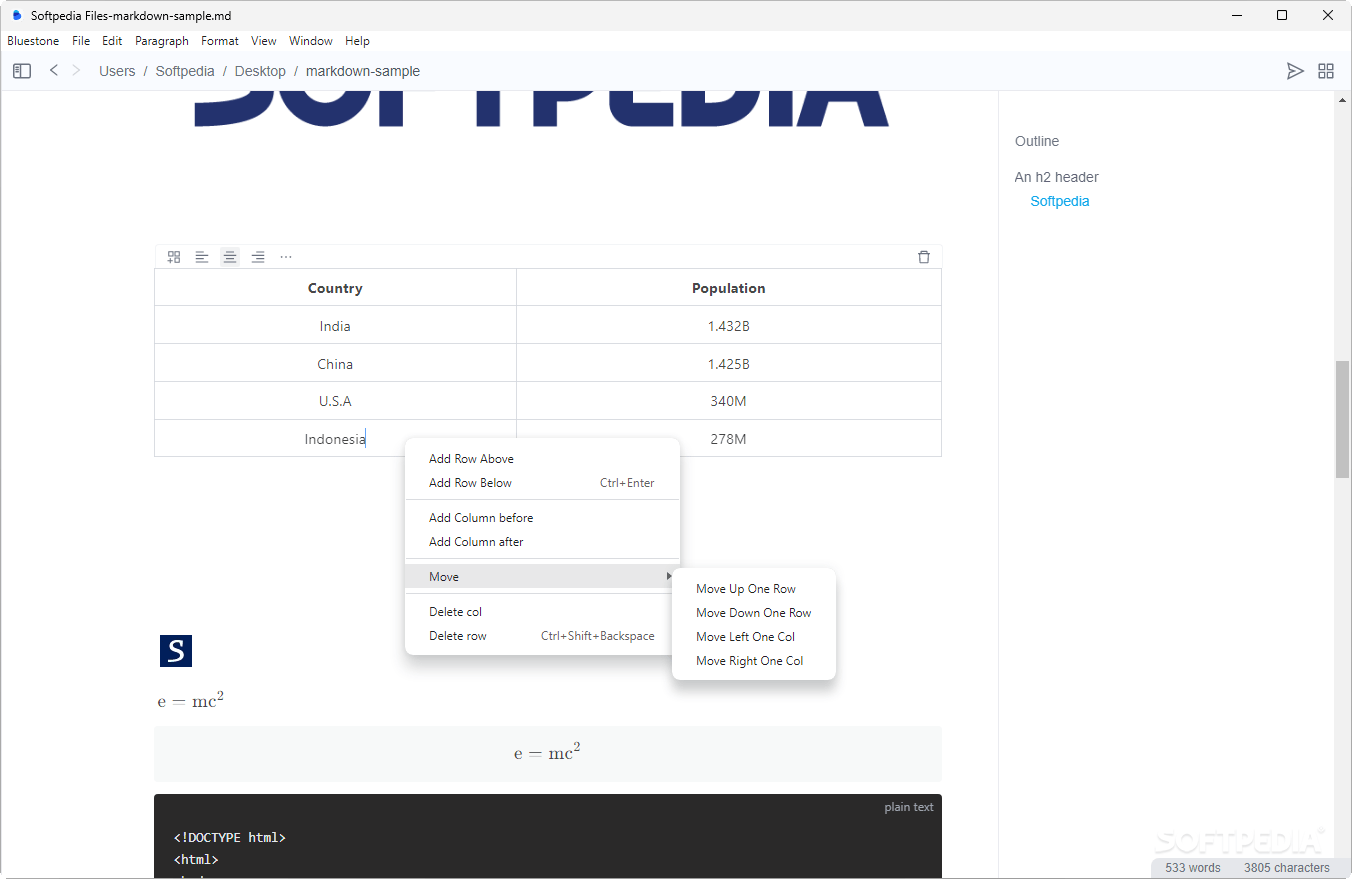Image resolution: width=1352 pixels, height=879 pixels.
Task: Open the Format menu
Action: [x=220, y=41]
